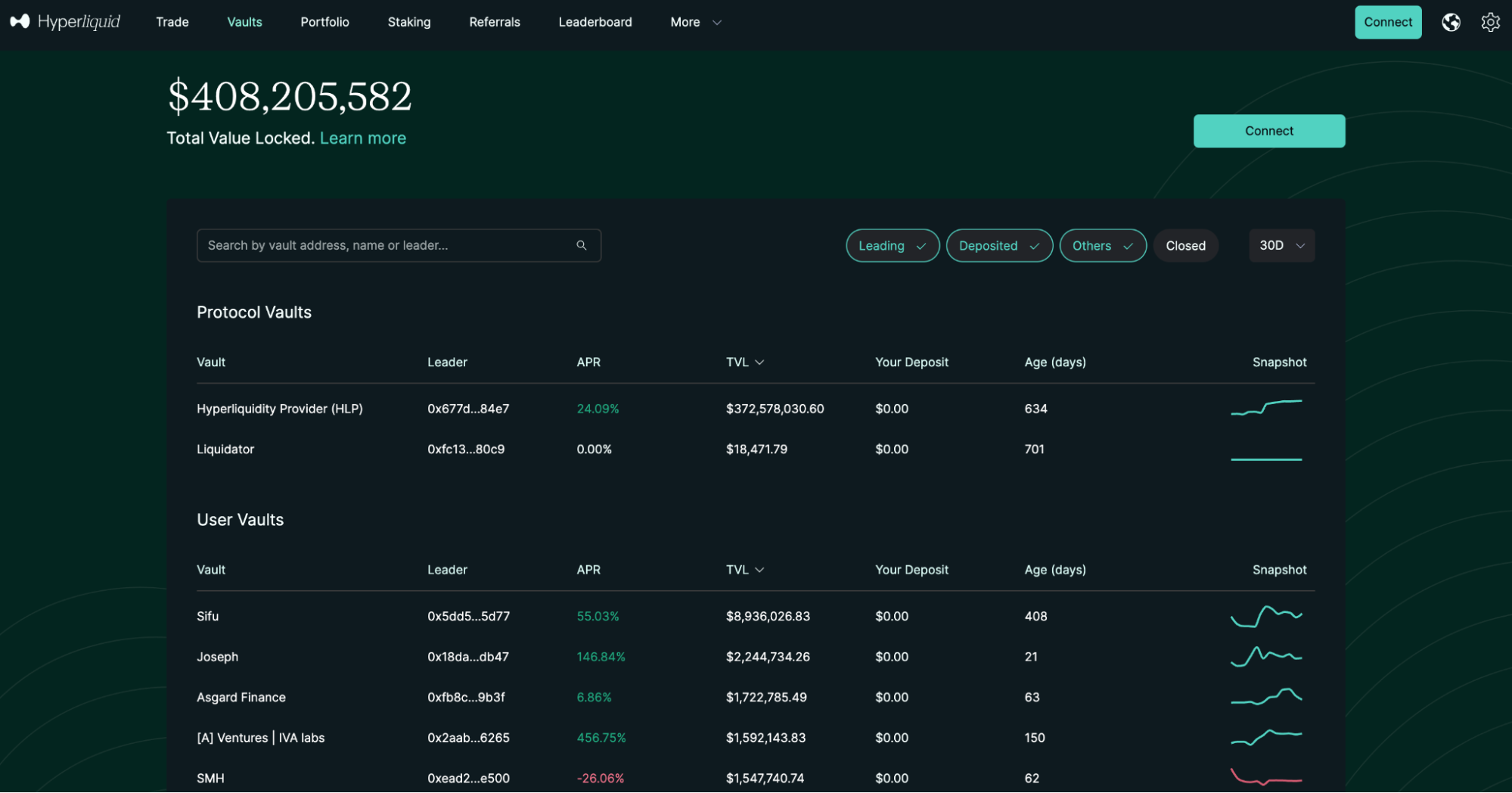The height and width of the screenshot is (793, 1512).
Task: Click the Hyperliquid logo
Action: point(64,21)
